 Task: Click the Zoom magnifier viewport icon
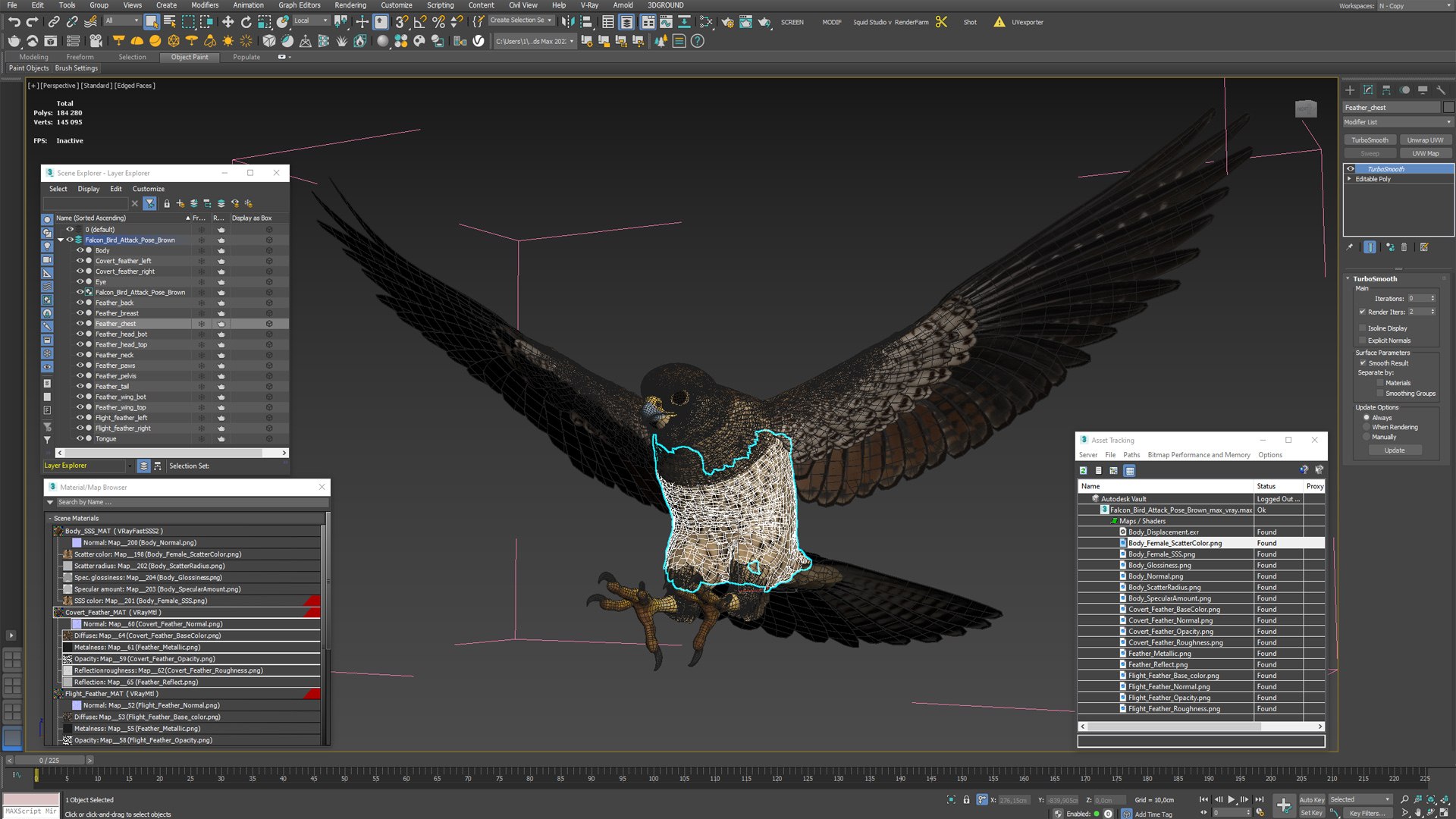1404,799
